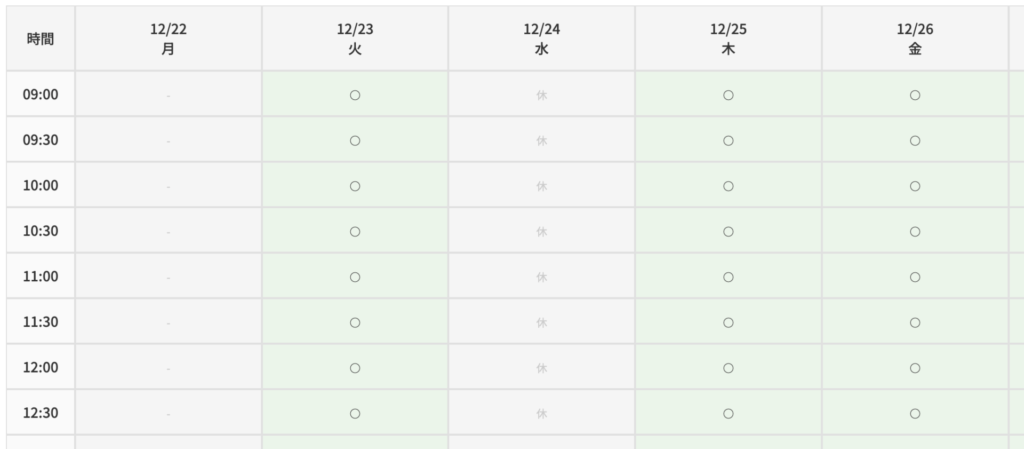Click the 11:00 time row label
Viewport: 1024px width, 449px height.
41,277
